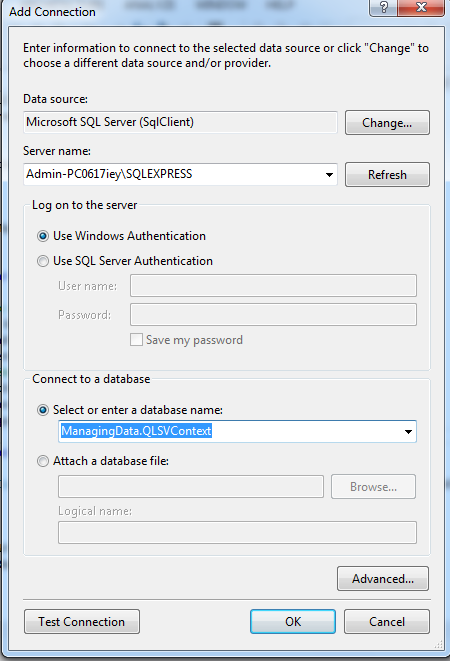Open the database name dropdown list
Image resolution: width=450 pixels, height=661 pixels.
click(x=408, y=432)
